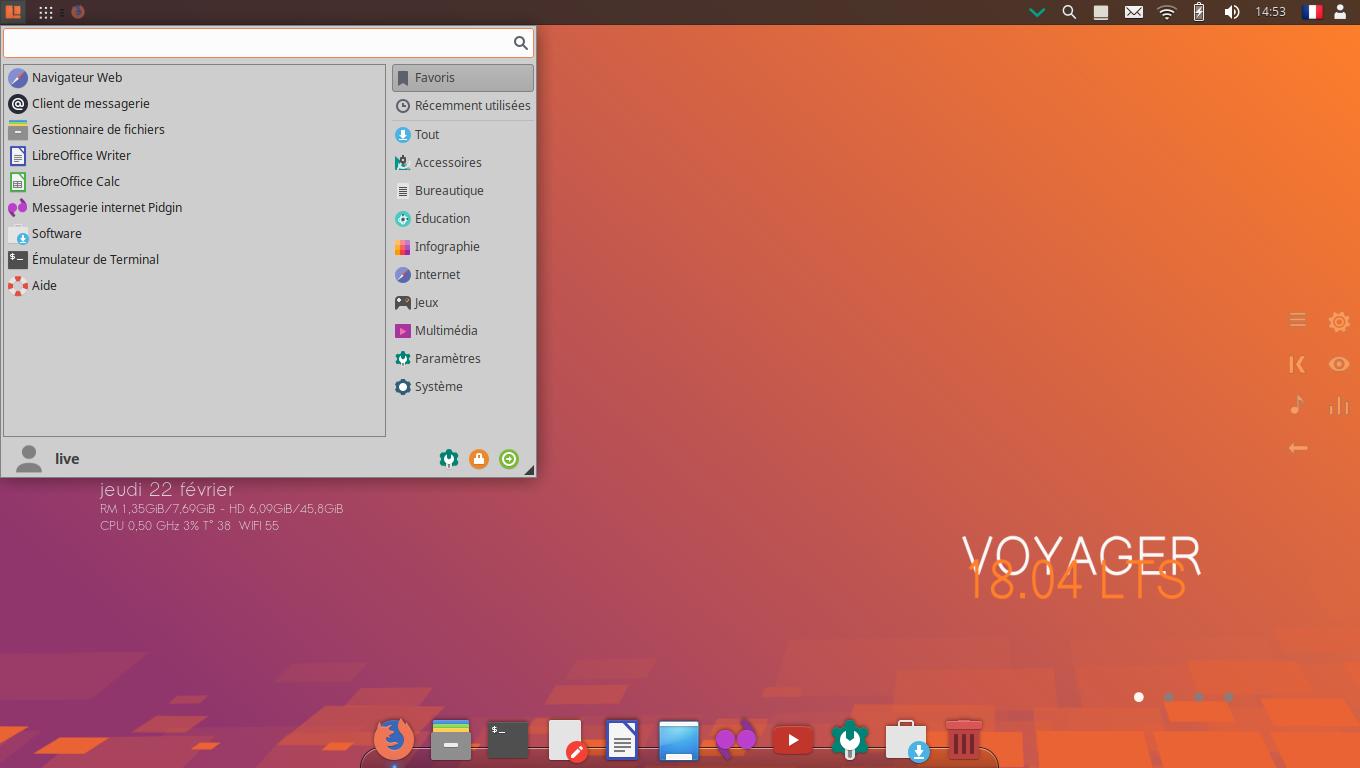Screen dimensions: 1360x768
Task: Click the menu resize grip in bottom-right corner
Action: pos(529,470)
